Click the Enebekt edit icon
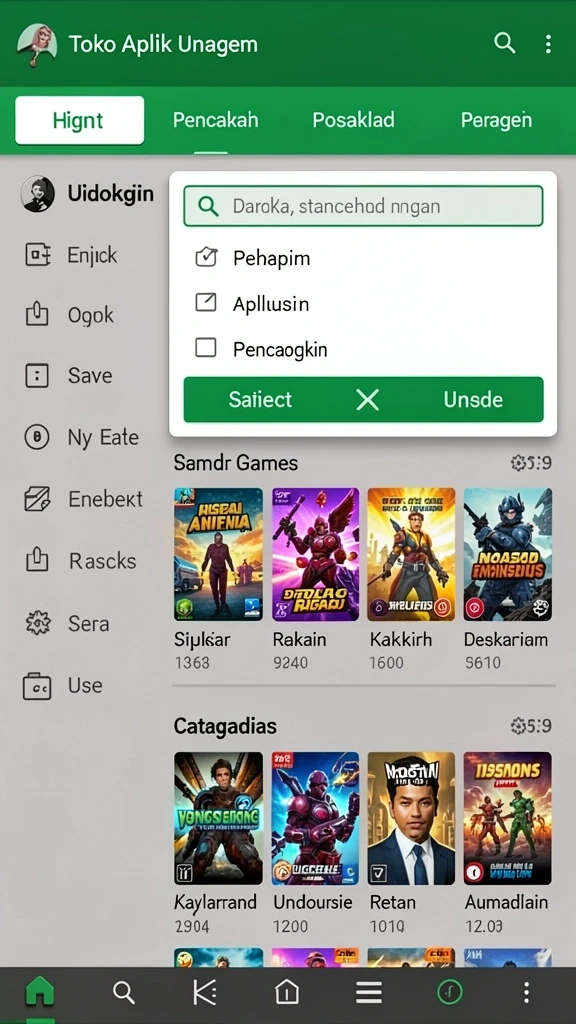Image resolution: width=576 pixels, height=1024 pixels. click(37, 499)
